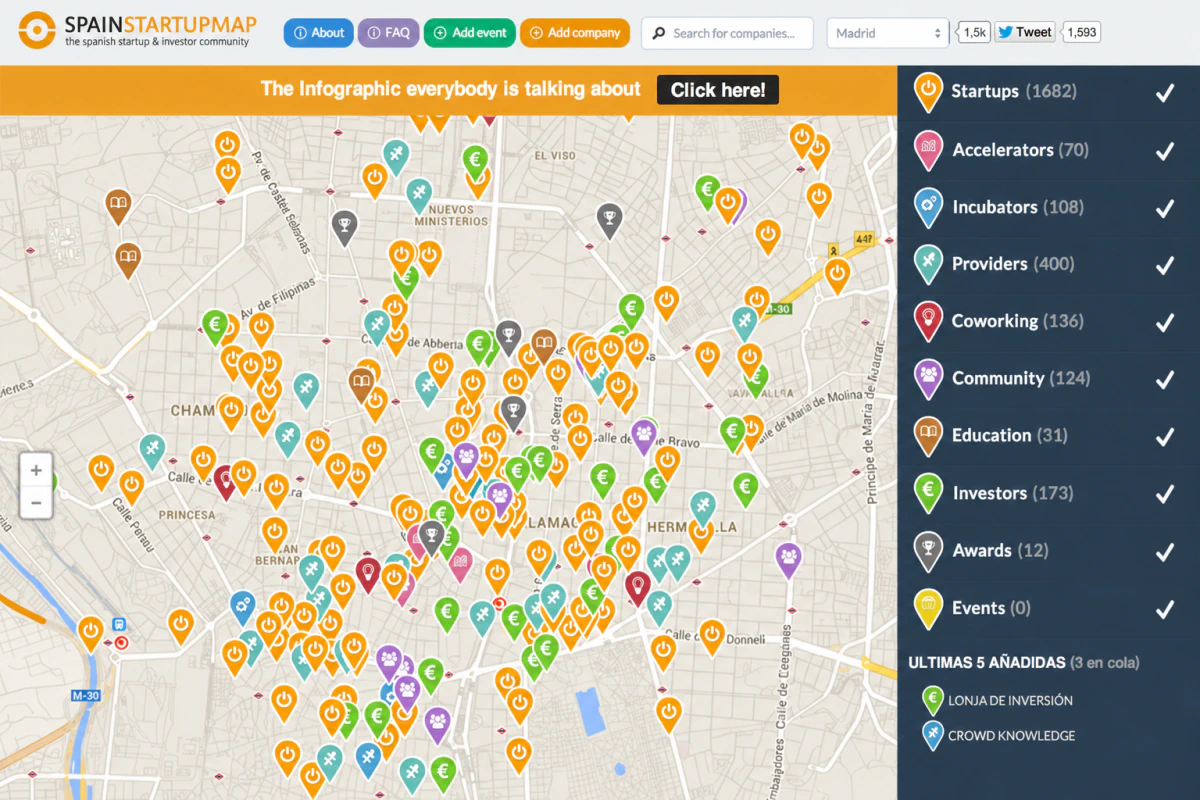Open the Madrid city dropdown

click(888, 33)
